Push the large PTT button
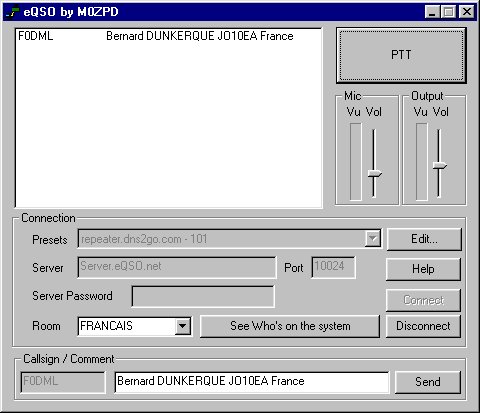This screenshot has width=480, height=413. [x=401, y=55]
